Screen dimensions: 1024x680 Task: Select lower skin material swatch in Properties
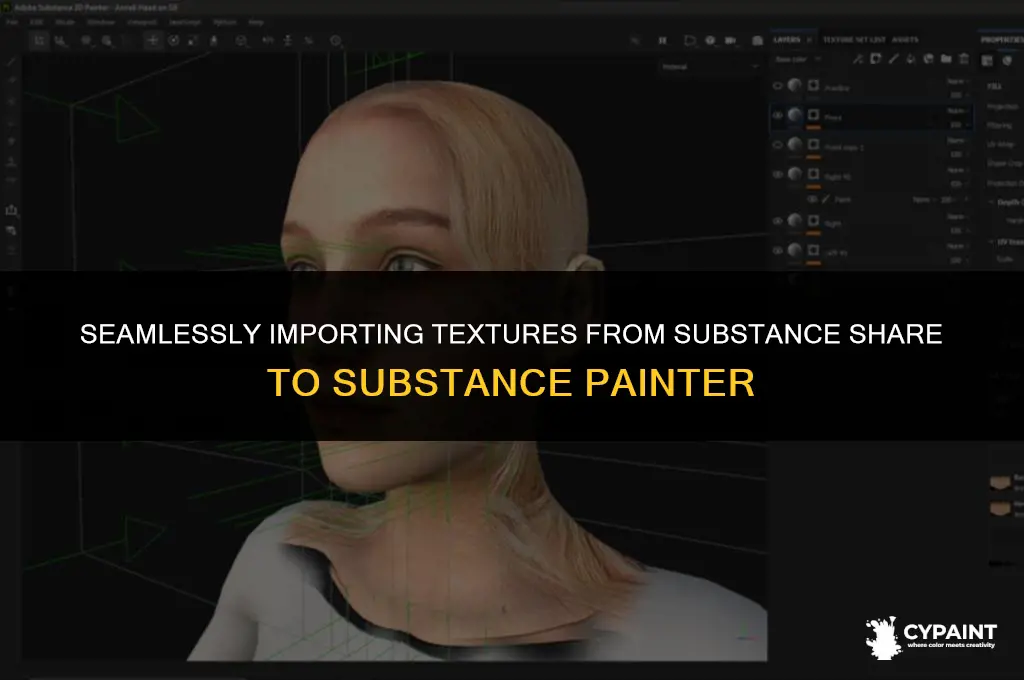tap(1000, 508)
